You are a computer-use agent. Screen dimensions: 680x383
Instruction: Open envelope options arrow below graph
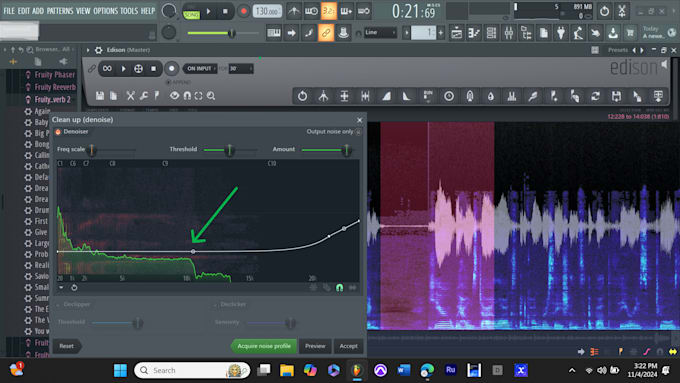coord(61,288)
